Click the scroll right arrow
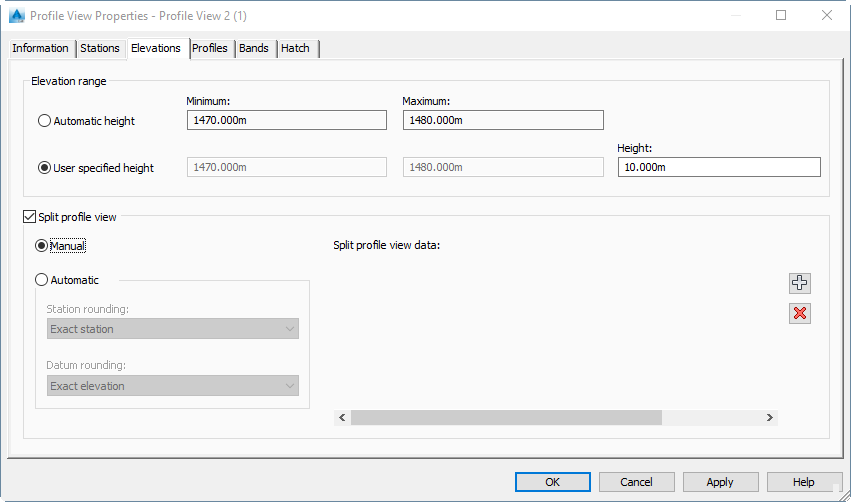 coord(770,417)
